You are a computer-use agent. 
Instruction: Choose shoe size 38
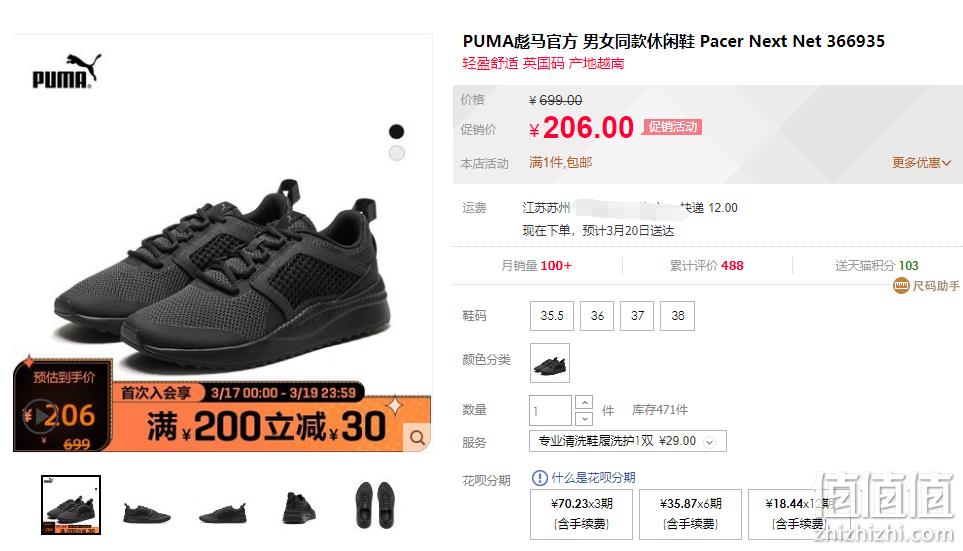(677, 316)
